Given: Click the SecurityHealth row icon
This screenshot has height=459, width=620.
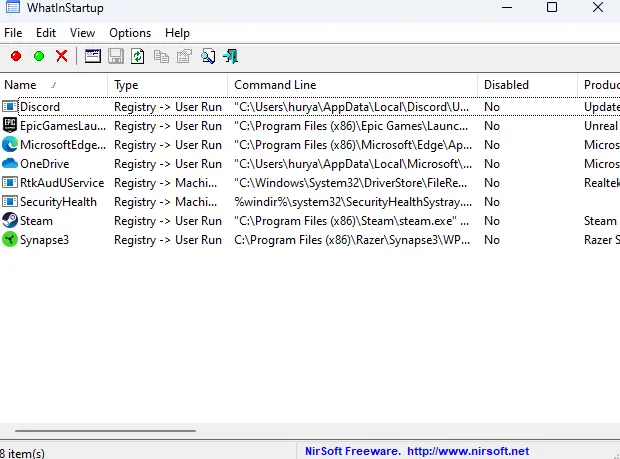Looking at the screenshot, I should (x=9, y=201).
